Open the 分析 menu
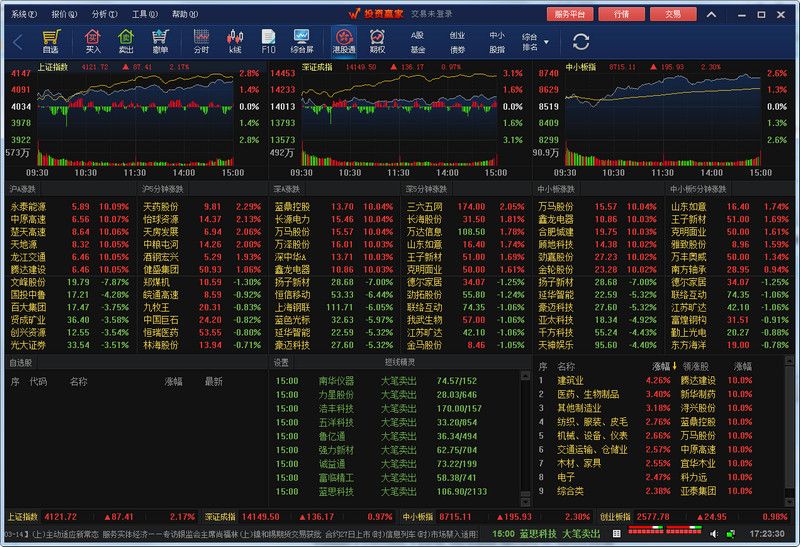Viewport: 800px width, 547px height. coord(104,14)
